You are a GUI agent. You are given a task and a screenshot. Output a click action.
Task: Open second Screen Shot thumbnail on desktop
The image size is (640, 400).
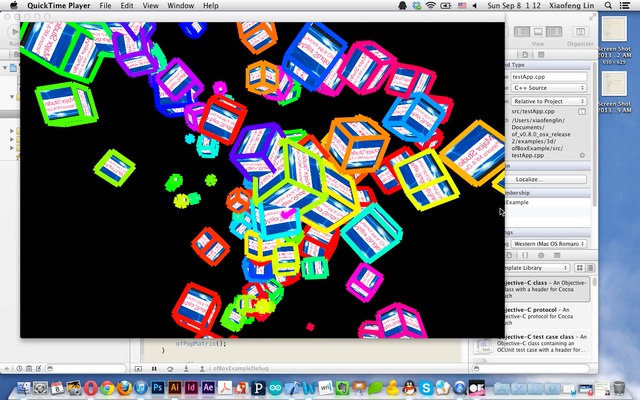coord(614,84)
